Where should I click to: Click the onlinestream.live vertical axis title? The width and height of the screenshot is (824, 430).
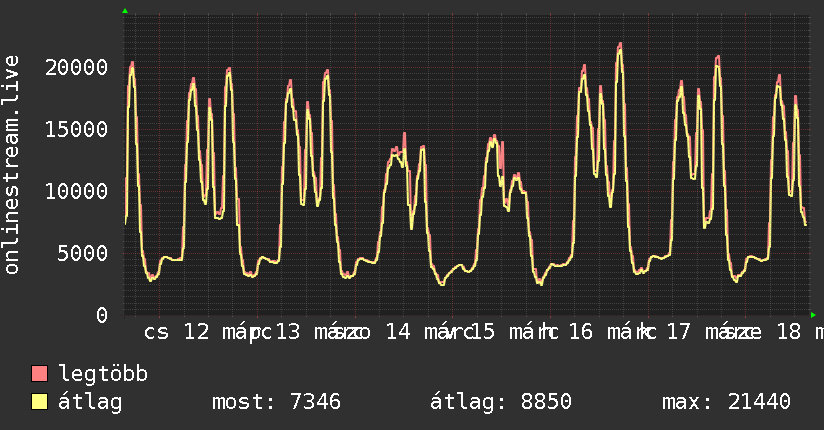(11, 165)
